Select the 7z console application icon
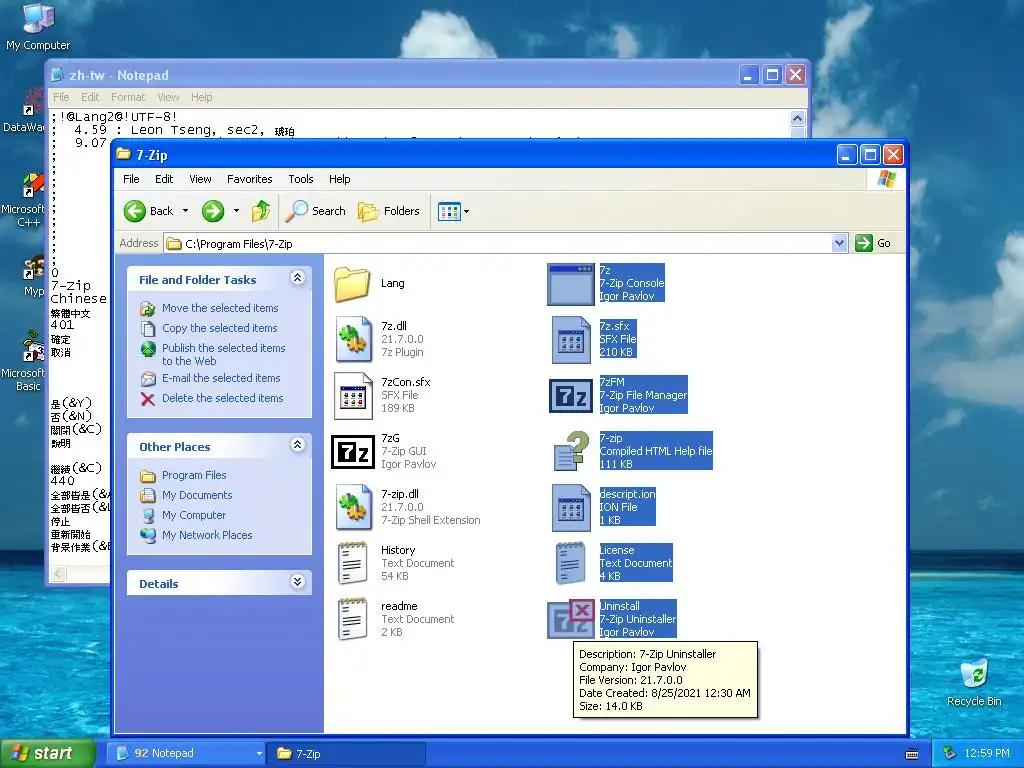 571,283
